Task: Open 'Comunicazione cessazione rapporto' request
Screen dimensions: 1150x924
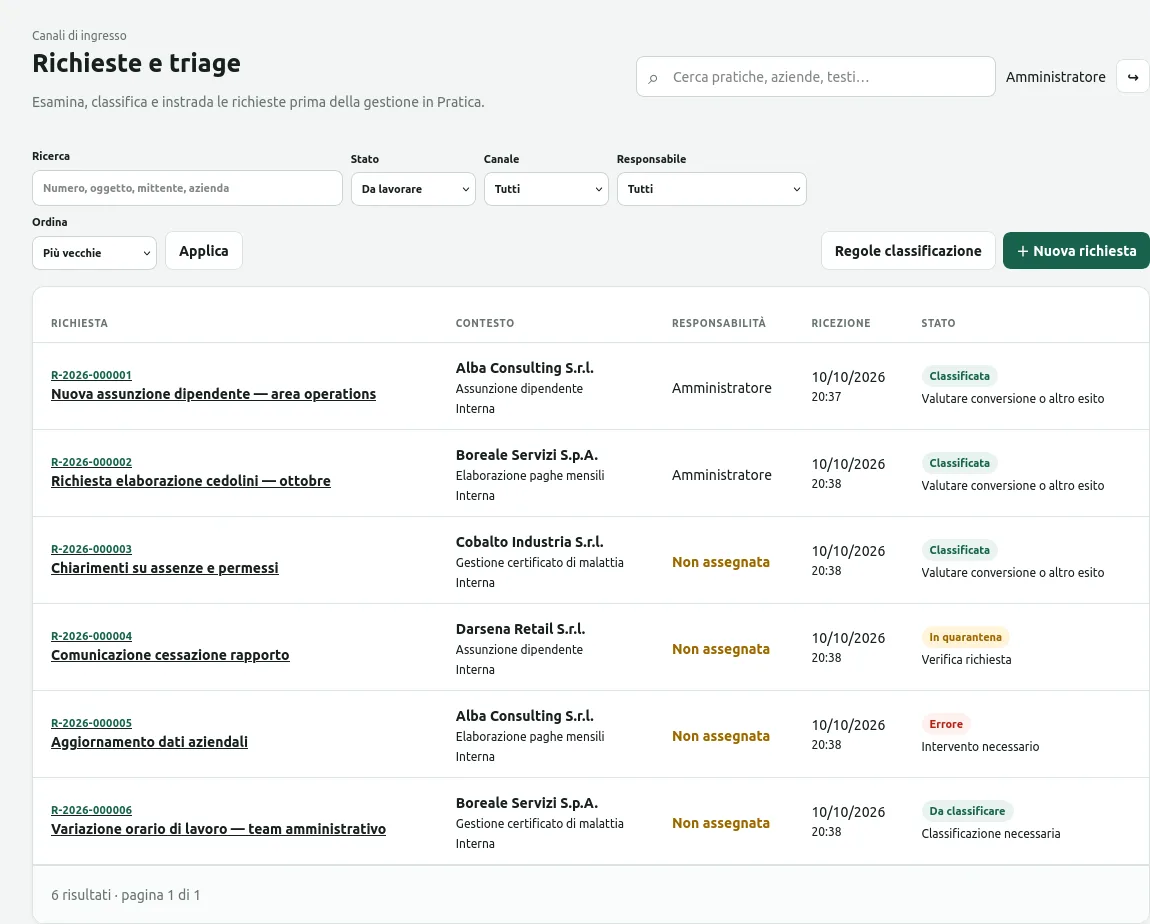Action: (170, 655)
